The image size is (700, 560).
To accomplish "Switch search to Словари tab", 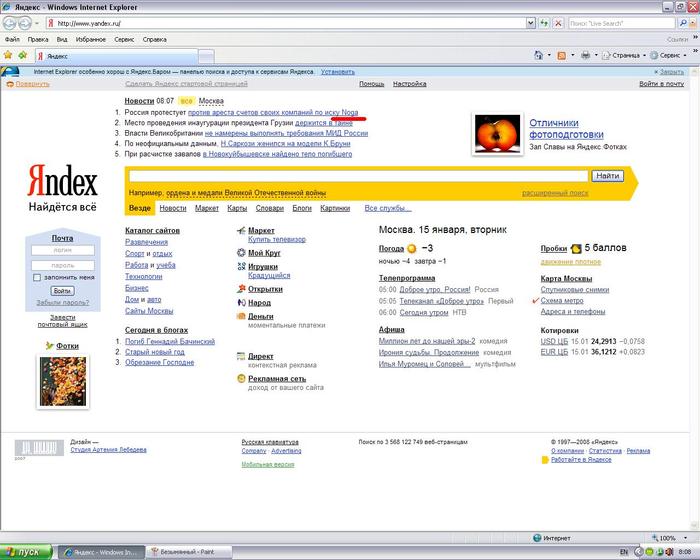I will point(270,208).
